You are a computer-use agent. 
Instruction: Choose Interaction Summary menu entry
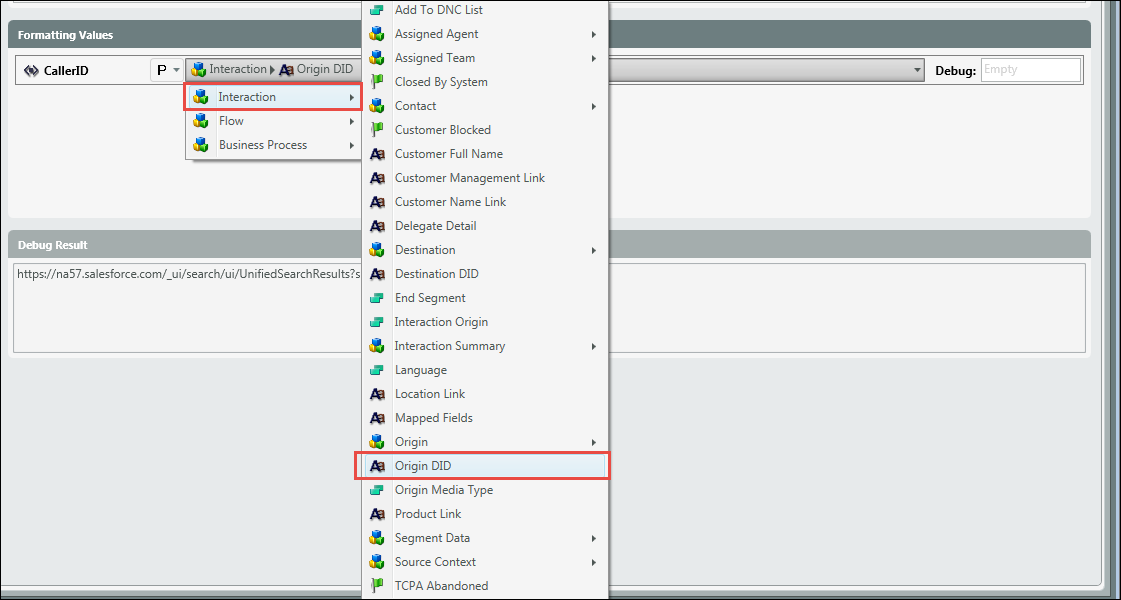click(449, 346)
